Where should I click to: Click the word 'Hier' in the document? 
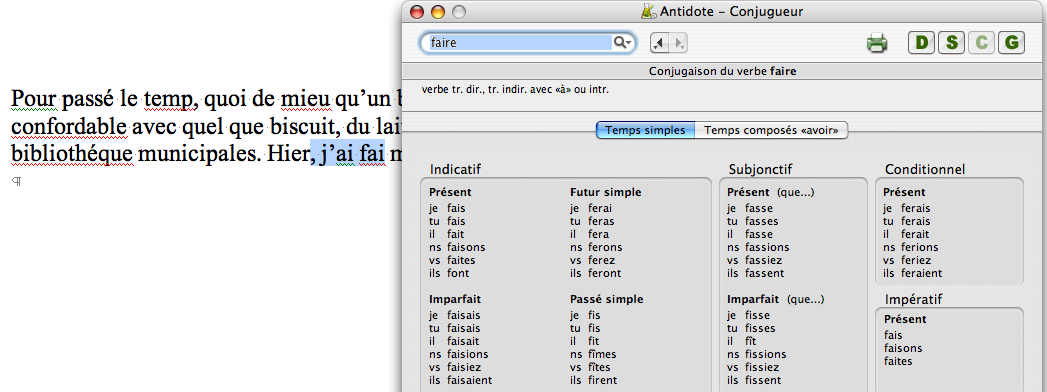287,154
